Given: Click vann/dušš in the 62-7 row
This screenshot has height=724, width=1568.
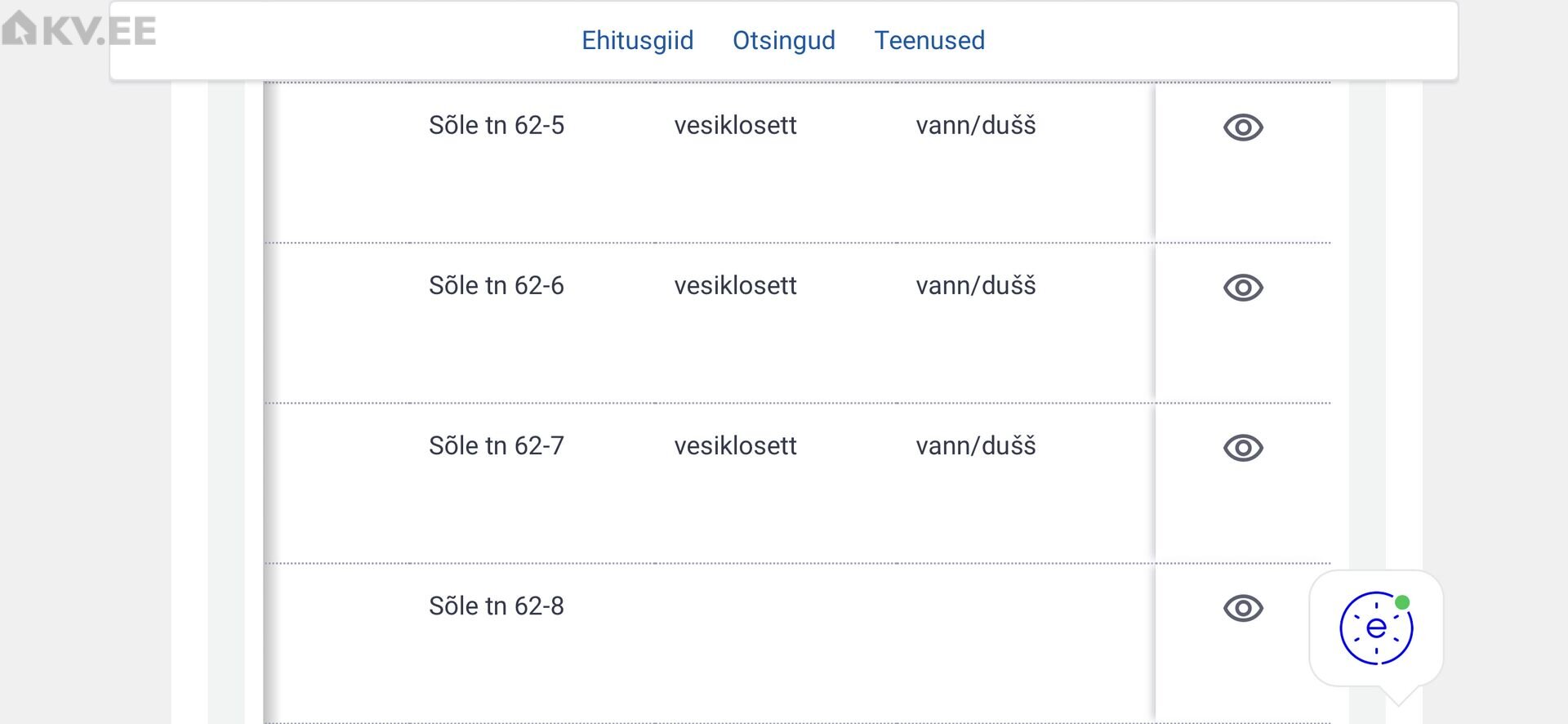Looking at the screenshot, I should click(x=975, y=445).
